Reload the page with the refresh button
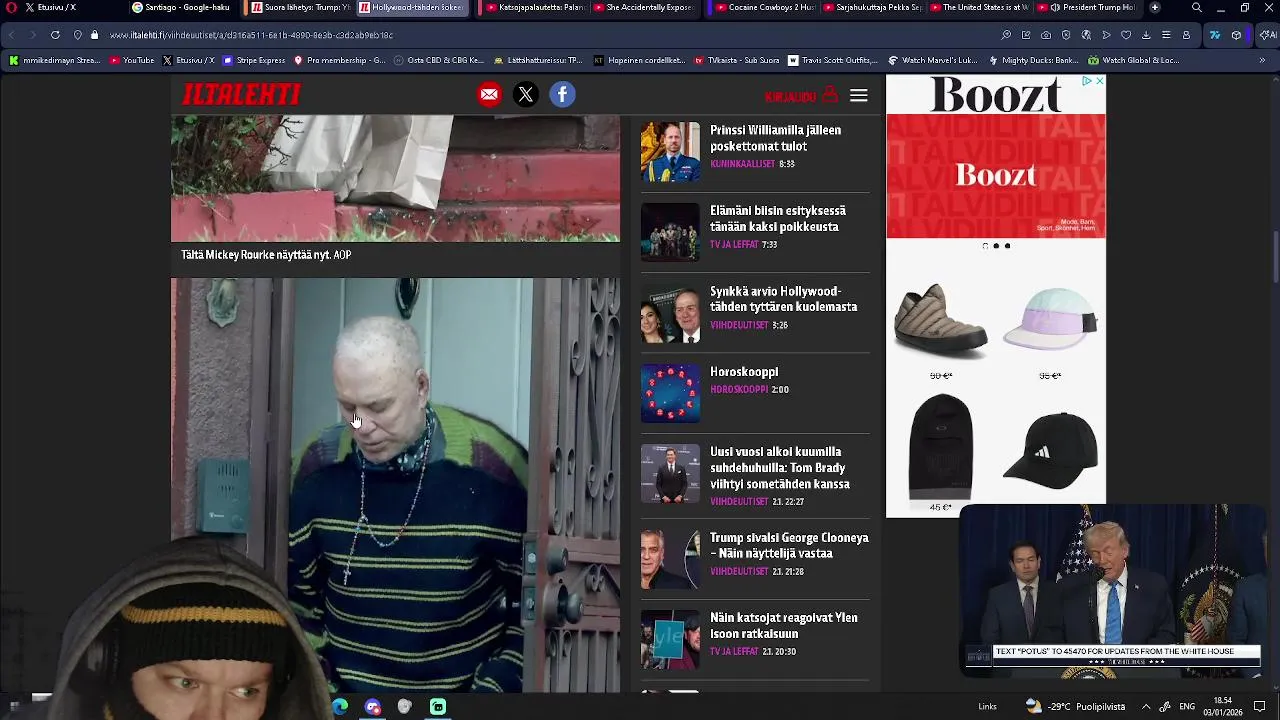 (55, 35)
